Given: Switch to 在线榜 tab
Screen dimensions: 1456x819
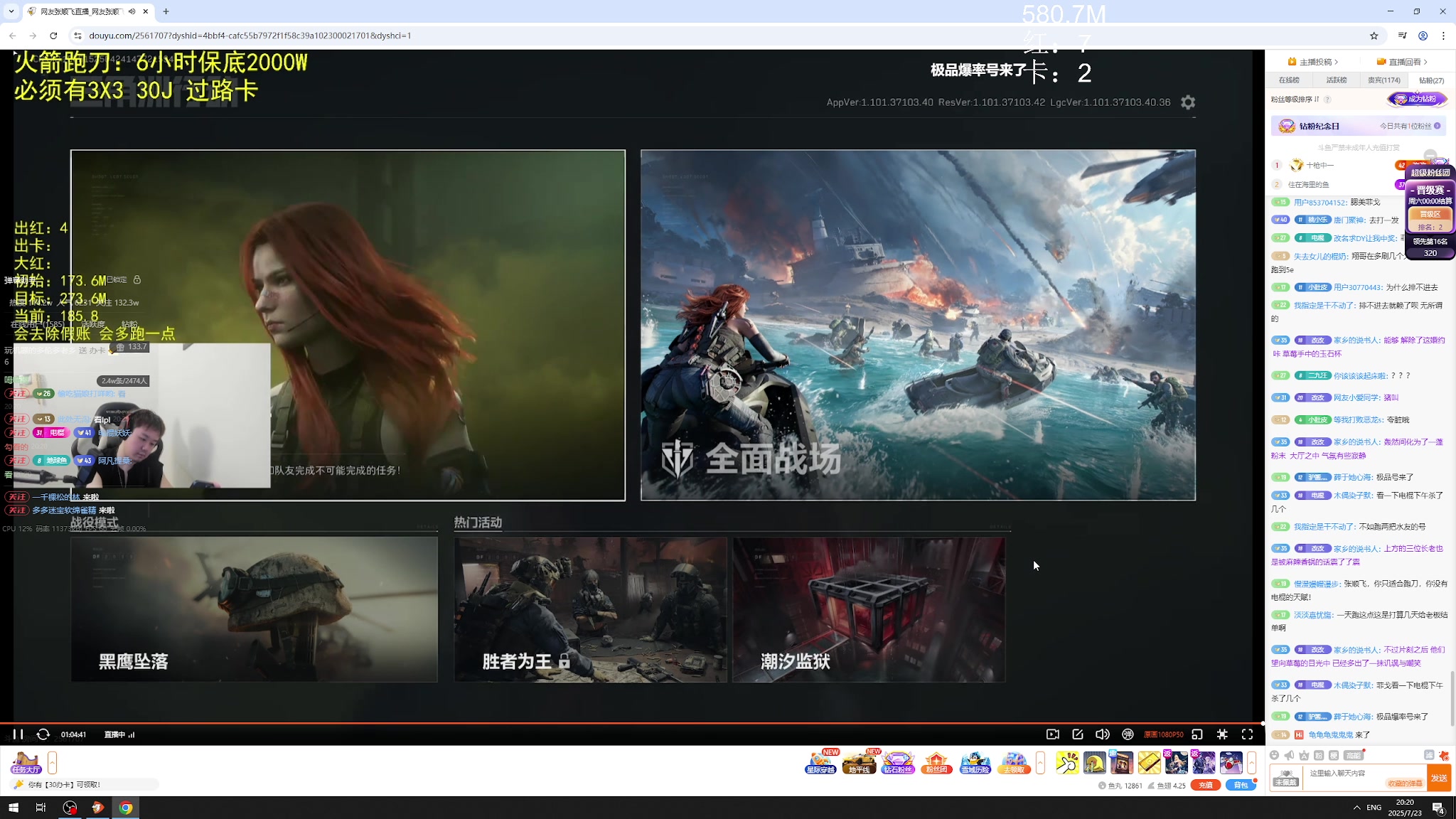Looking at the screenshot, I should pos(1289,80).
